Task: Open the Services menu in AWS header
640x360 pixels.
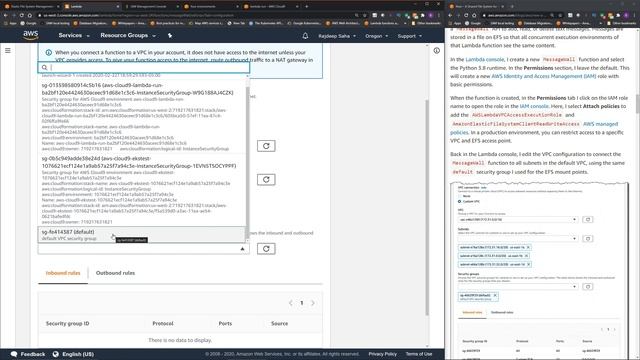Action: click(x=73, y=36)
